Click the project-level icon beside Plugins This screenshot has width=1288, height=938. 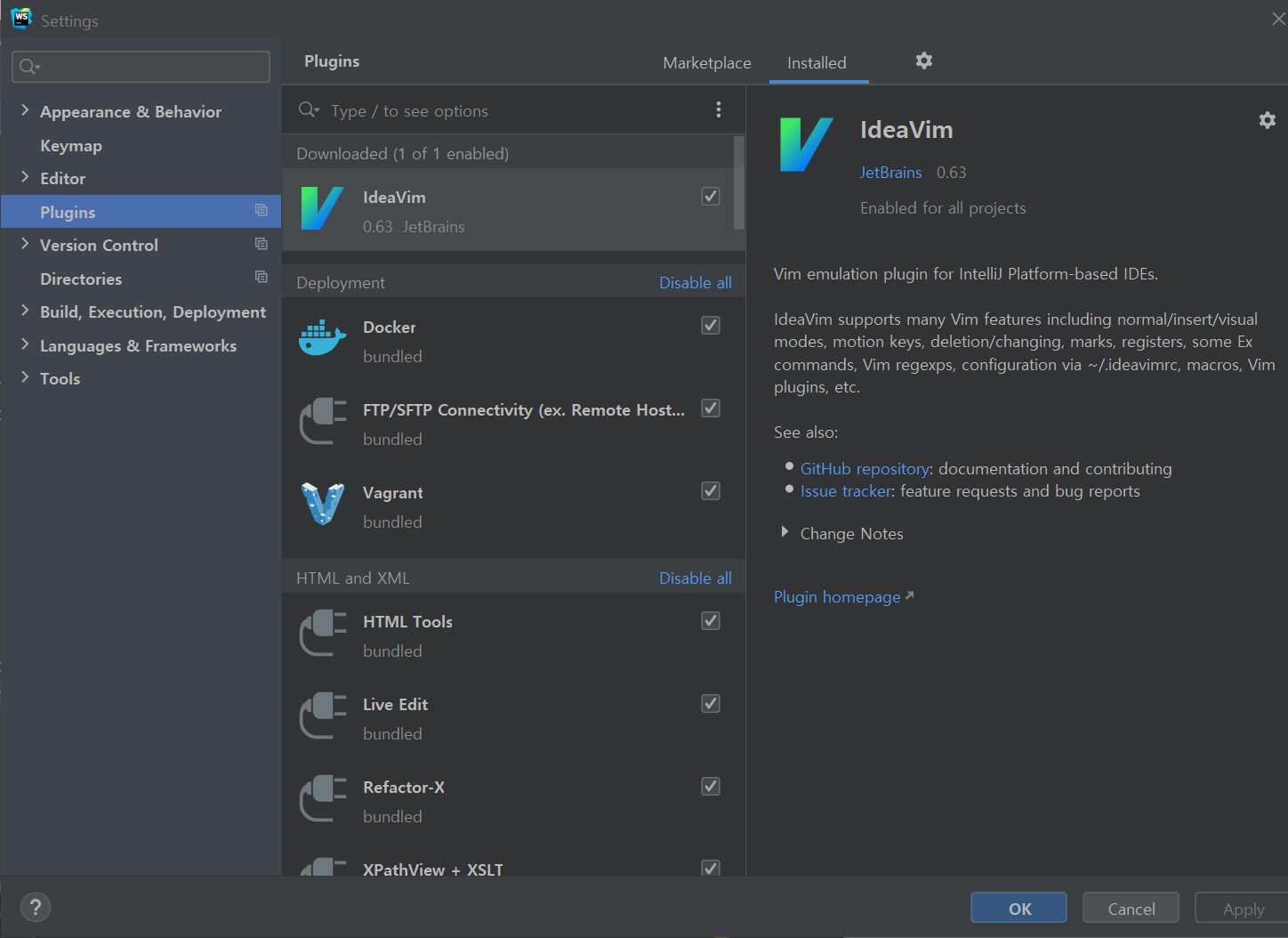click(262, 210)
